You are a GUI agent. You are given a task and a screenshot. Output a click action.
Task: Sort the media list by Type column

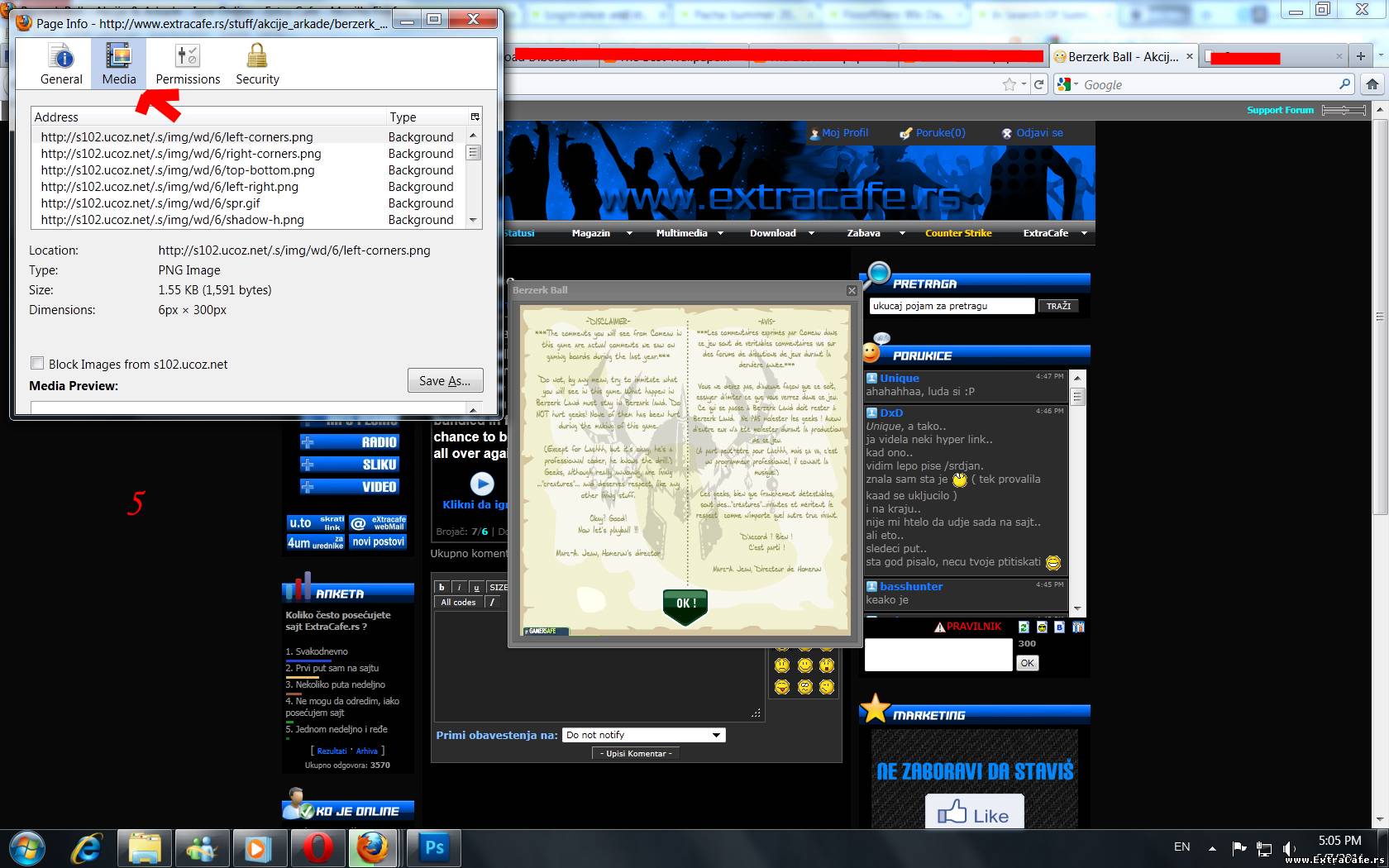[427, 117]
